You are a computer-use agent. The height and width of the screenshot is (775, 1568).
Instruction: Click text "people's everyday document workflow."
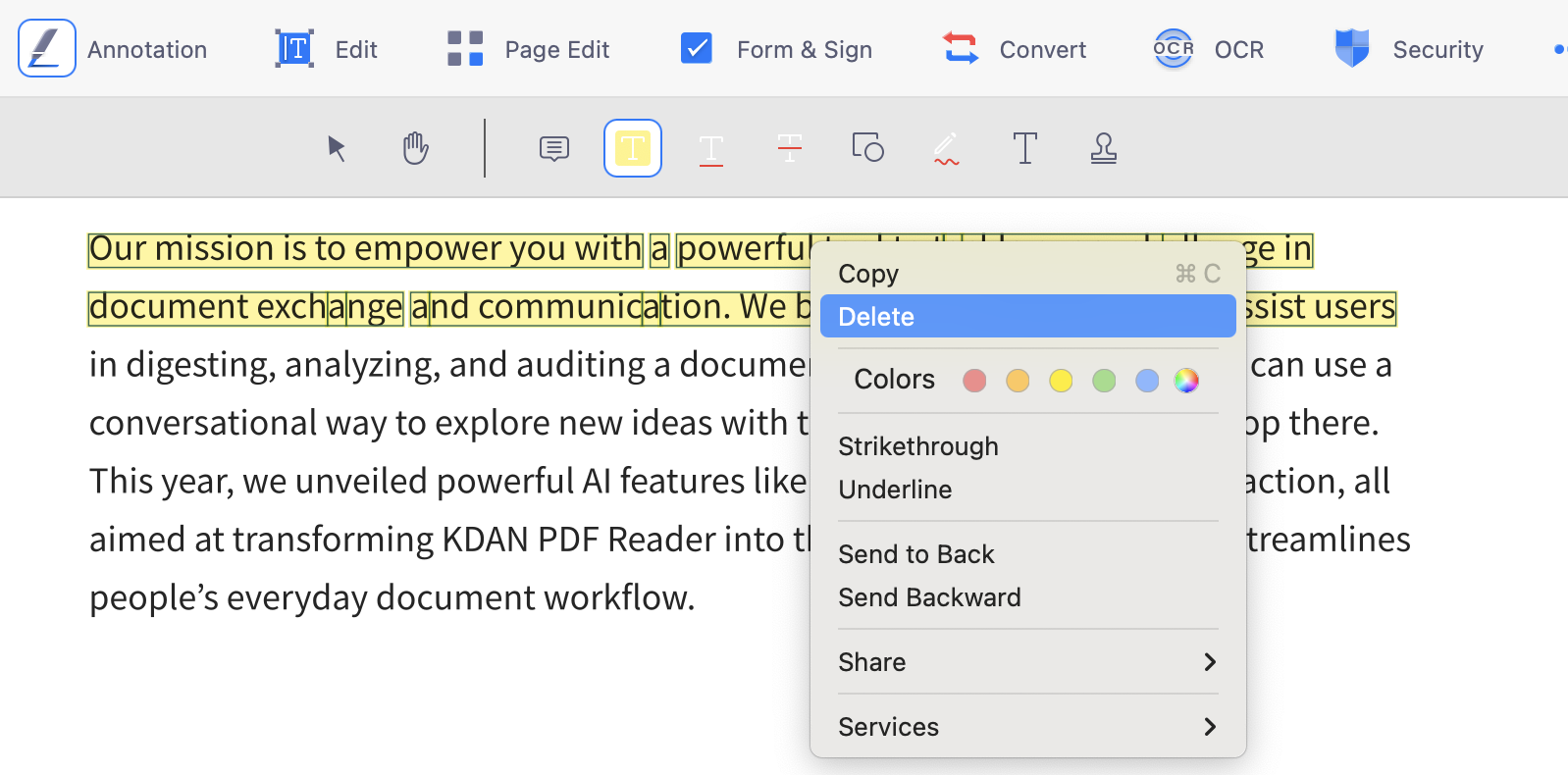pos(392,598)
